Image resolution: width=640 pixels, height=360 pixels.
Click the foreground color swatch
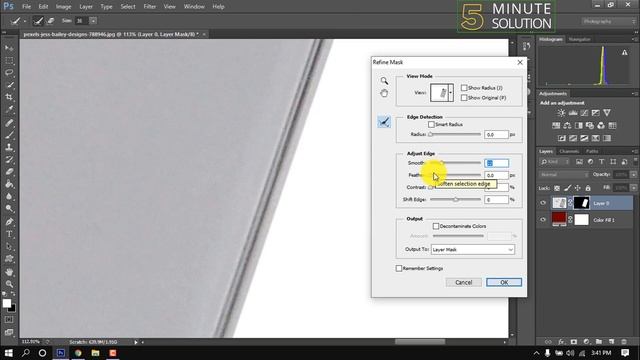[x=7, y=303]
